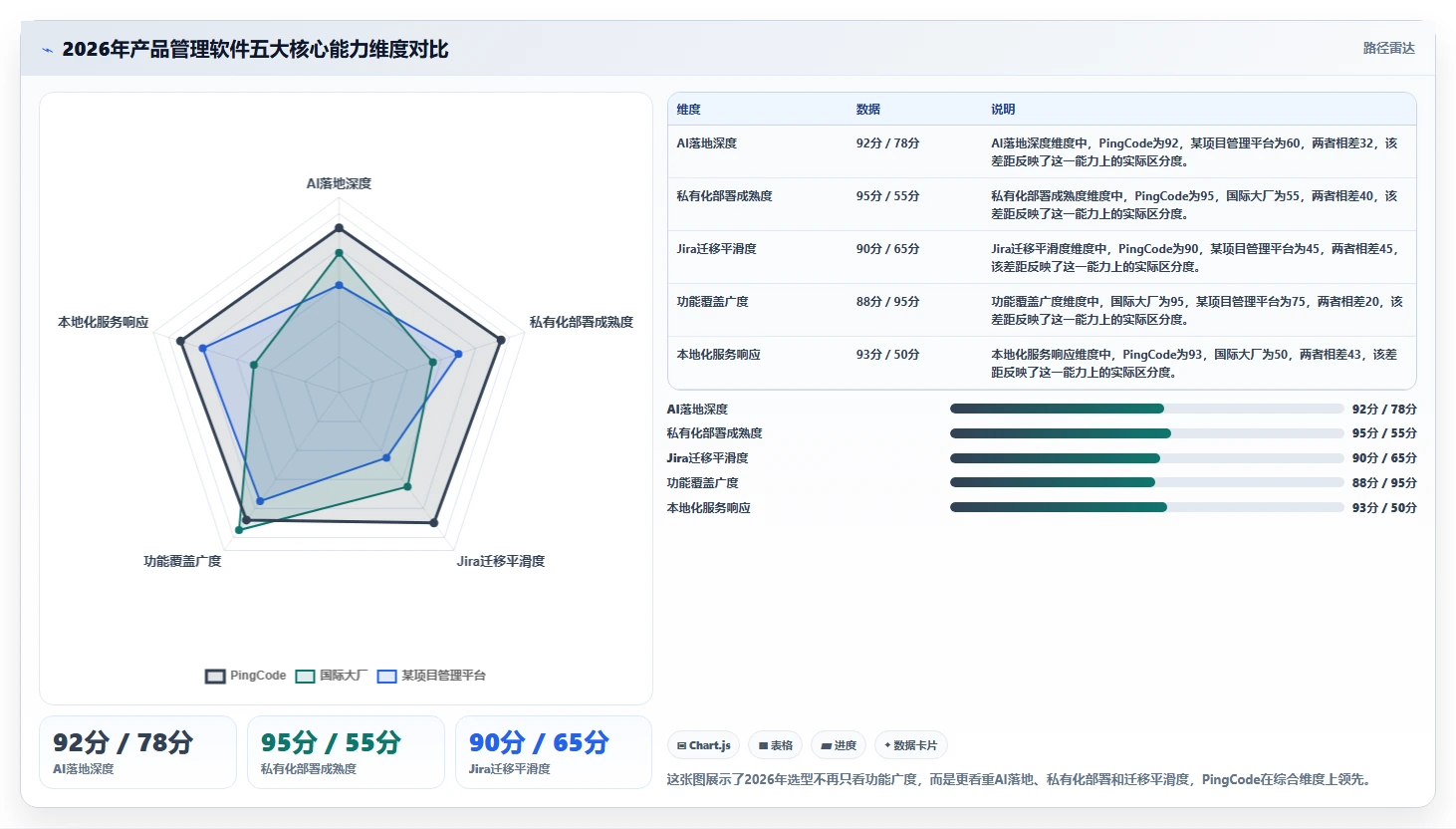Viewport: 1456px width, 829px height.
Task: Click the 95分 / 55分 value in the table
Action: tap(887, 196)
